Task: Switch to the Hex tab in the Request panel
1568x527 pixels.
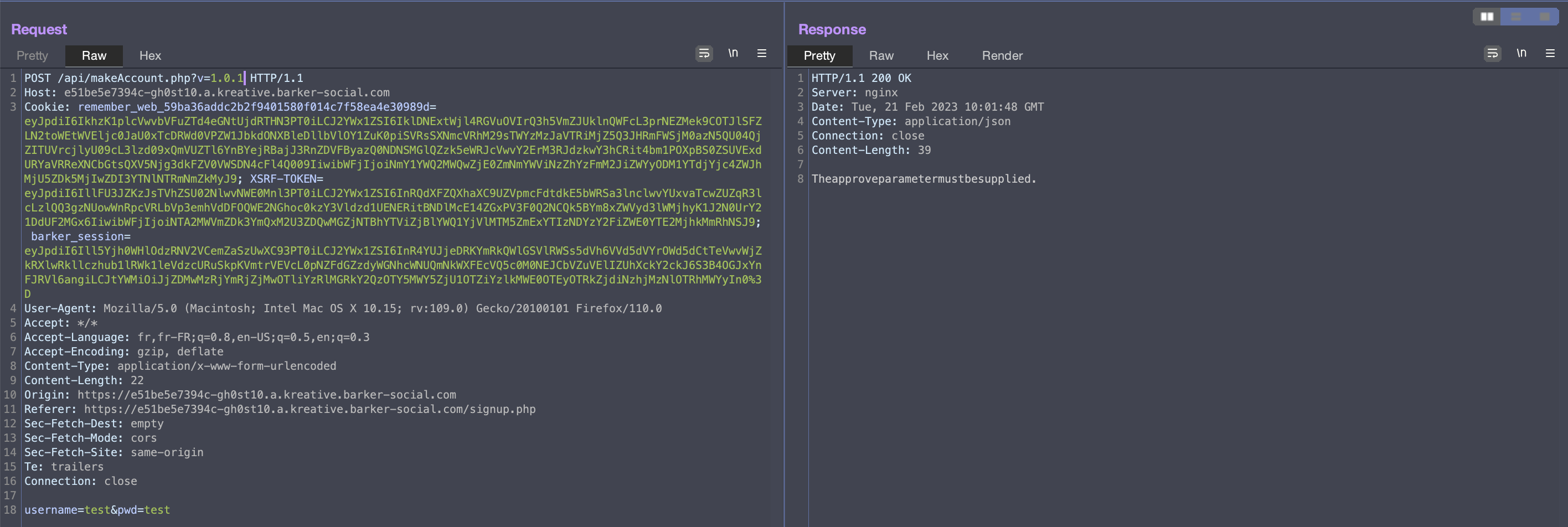Action: click(x=149, y=55)
